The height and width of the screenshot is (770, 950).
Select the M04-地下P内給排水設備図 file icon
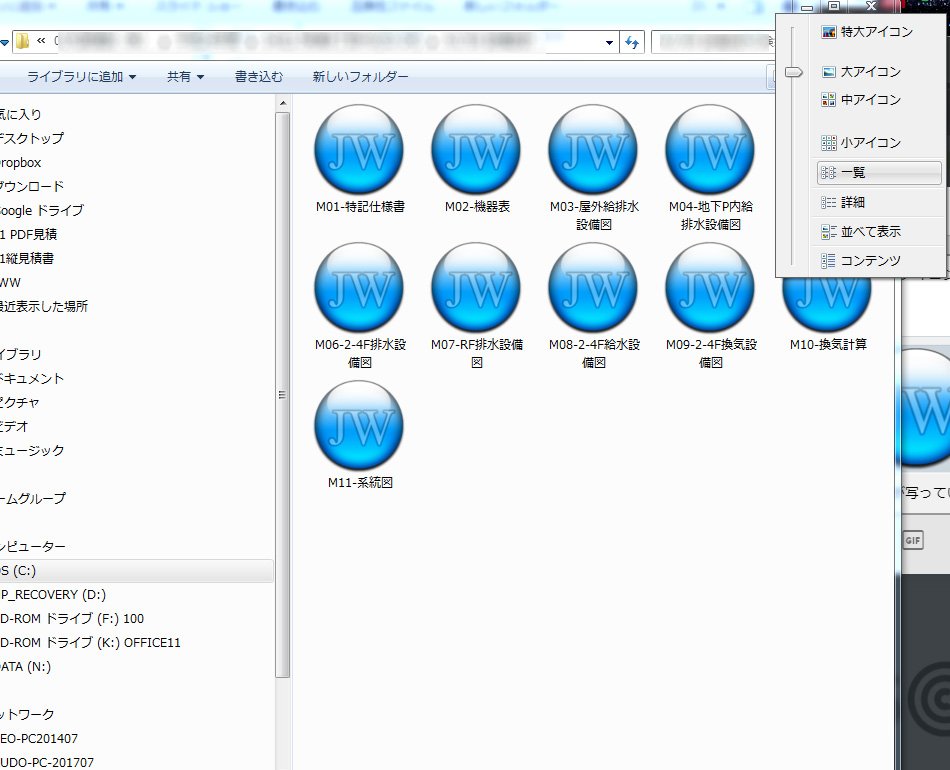(710, 149)
